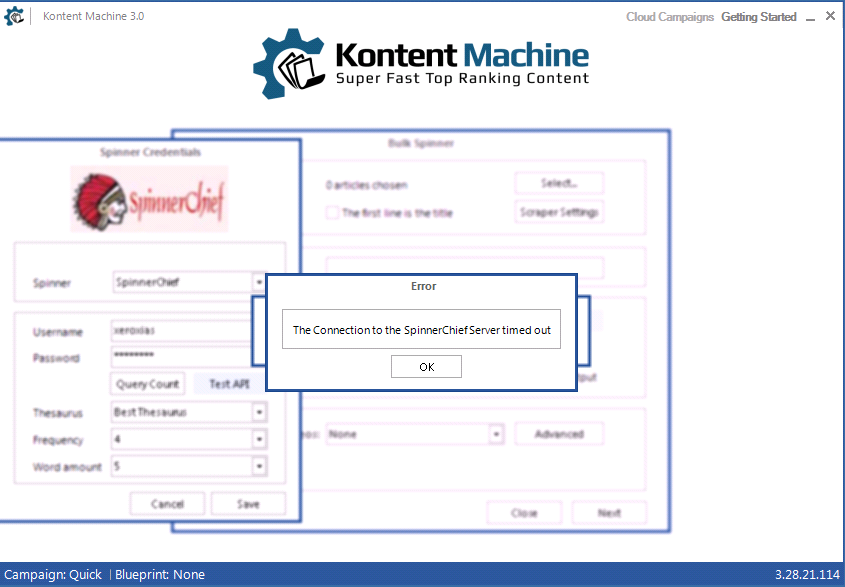The image size is (845, 587).
Task: Click the SpinnerChief logo image
Action: click(x=150, y=199)
